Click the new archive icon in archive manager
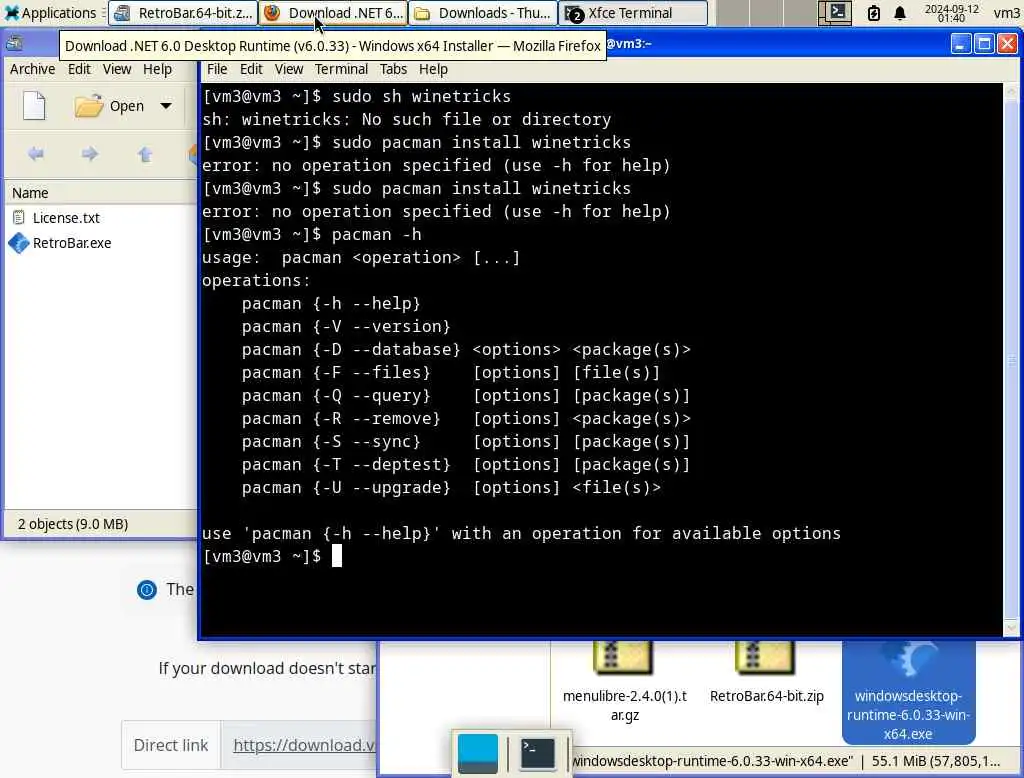The image size is (1024, 778). [x=34, y=106]
